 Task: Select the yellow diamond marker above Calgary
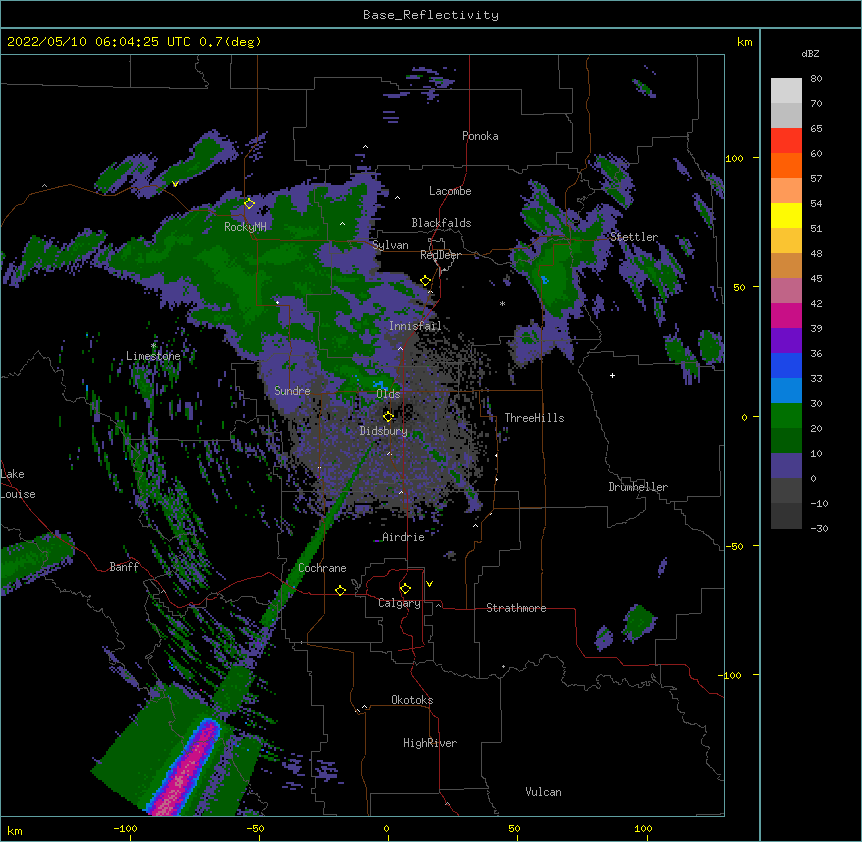click(405, 589)
